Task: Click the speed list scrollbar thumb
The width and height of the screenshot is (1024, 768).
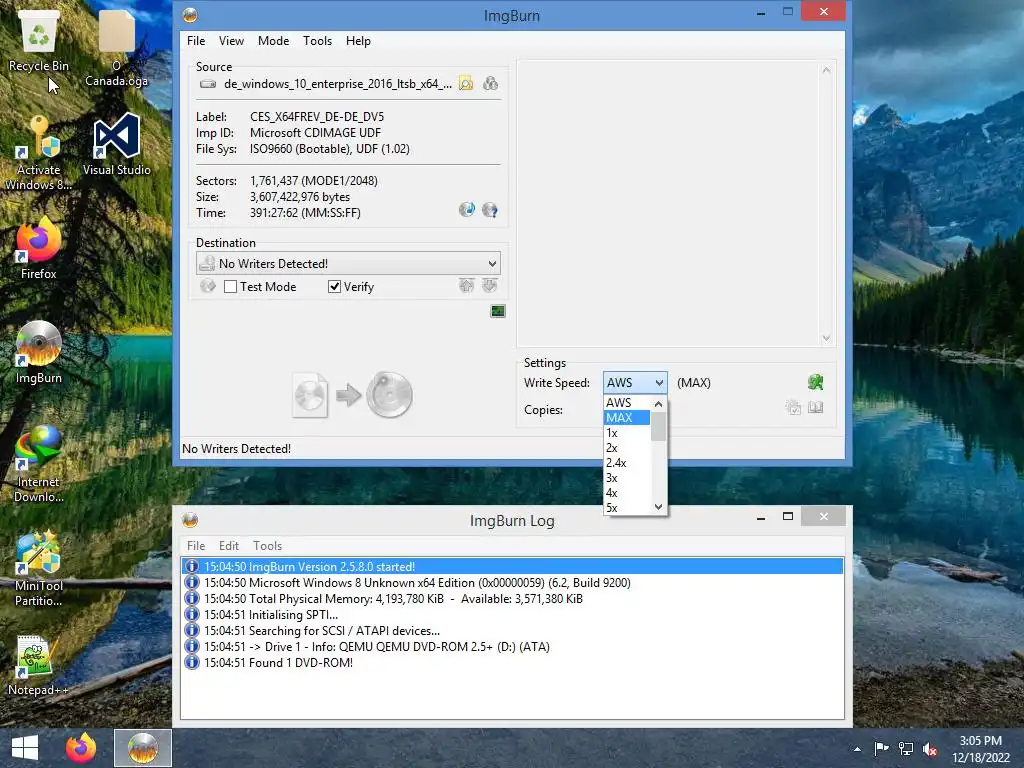Action: [x=658, y=427]
